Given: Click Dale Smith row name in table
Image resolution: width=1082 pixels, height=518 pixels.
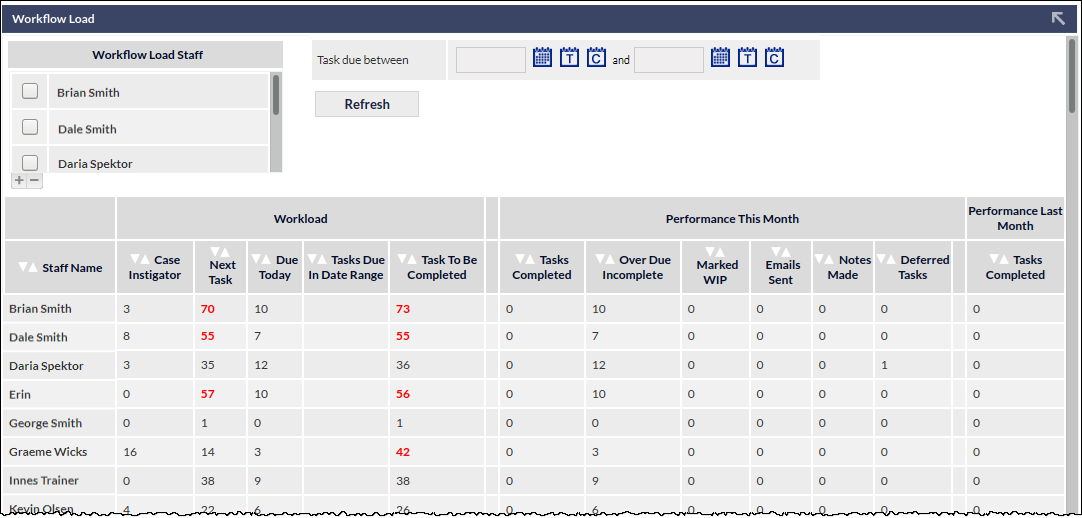Looking at the screenshot, I should [38, 337].
